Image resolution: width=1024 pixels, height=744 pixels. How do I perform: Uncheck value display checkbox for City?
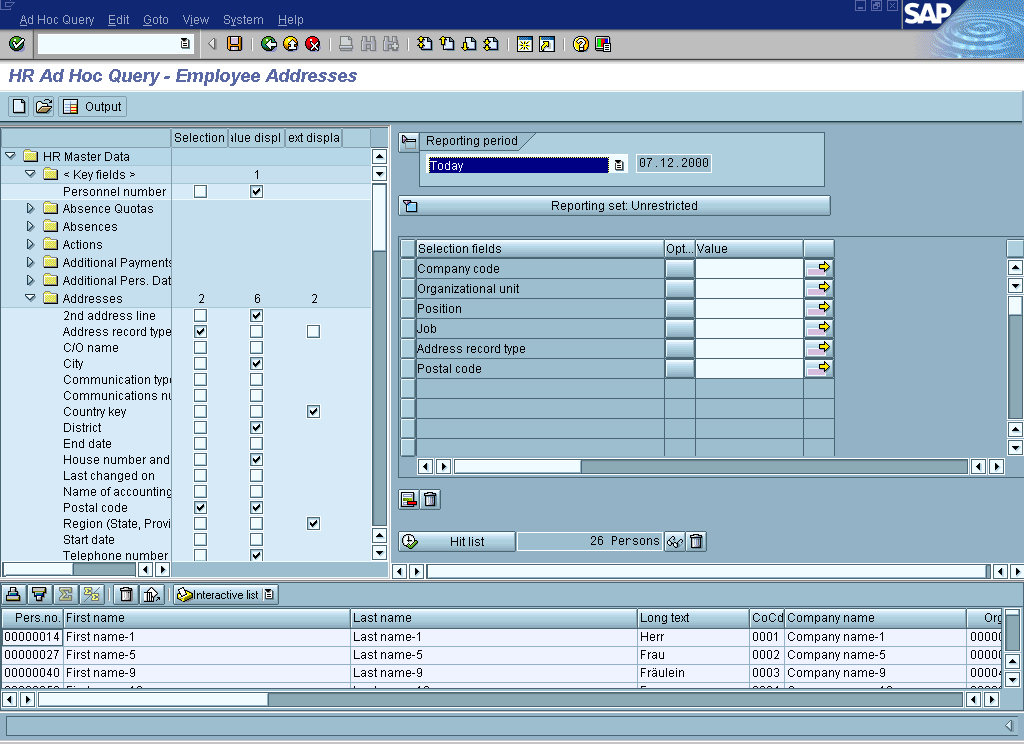pyautogui.click(x=257, y=363)
